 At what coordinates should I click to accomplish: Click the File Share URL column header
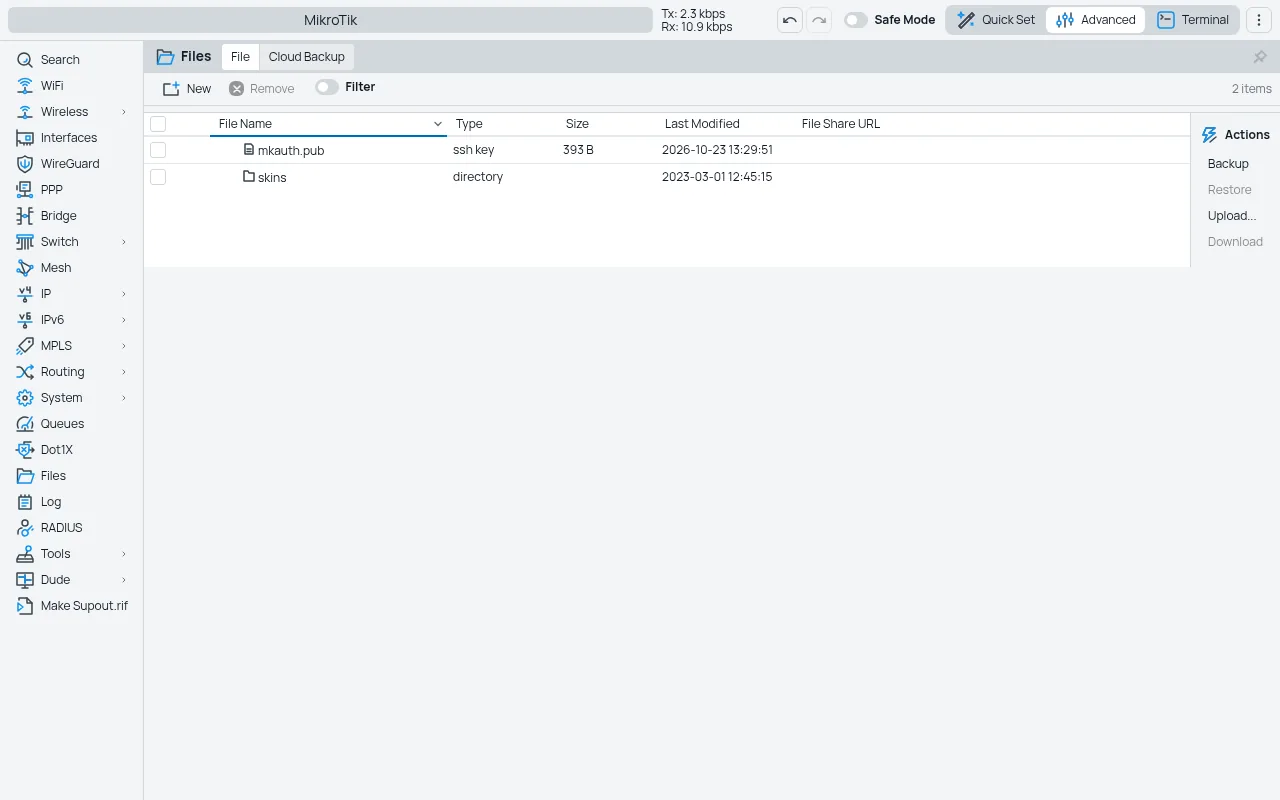(841, 124)
